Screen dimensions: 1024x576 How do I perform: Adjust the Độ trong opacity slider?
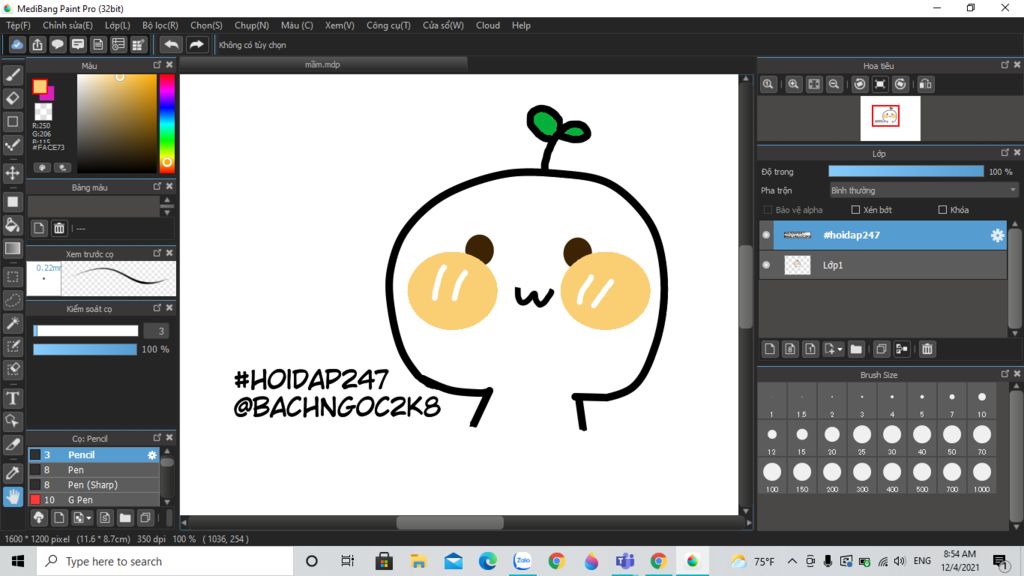click(x=906, y=172)
